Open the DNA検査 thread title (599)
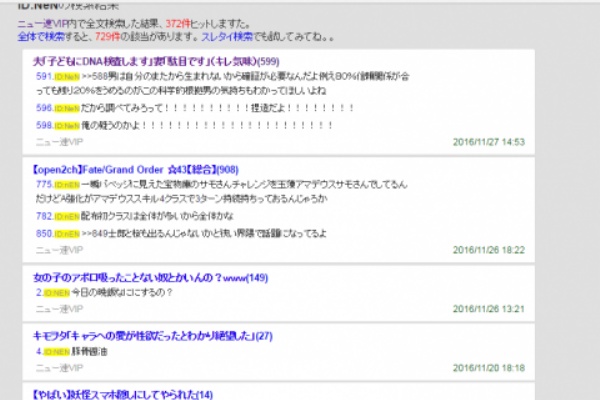Viewport: 600px width, 400px height. coord(156,61)
